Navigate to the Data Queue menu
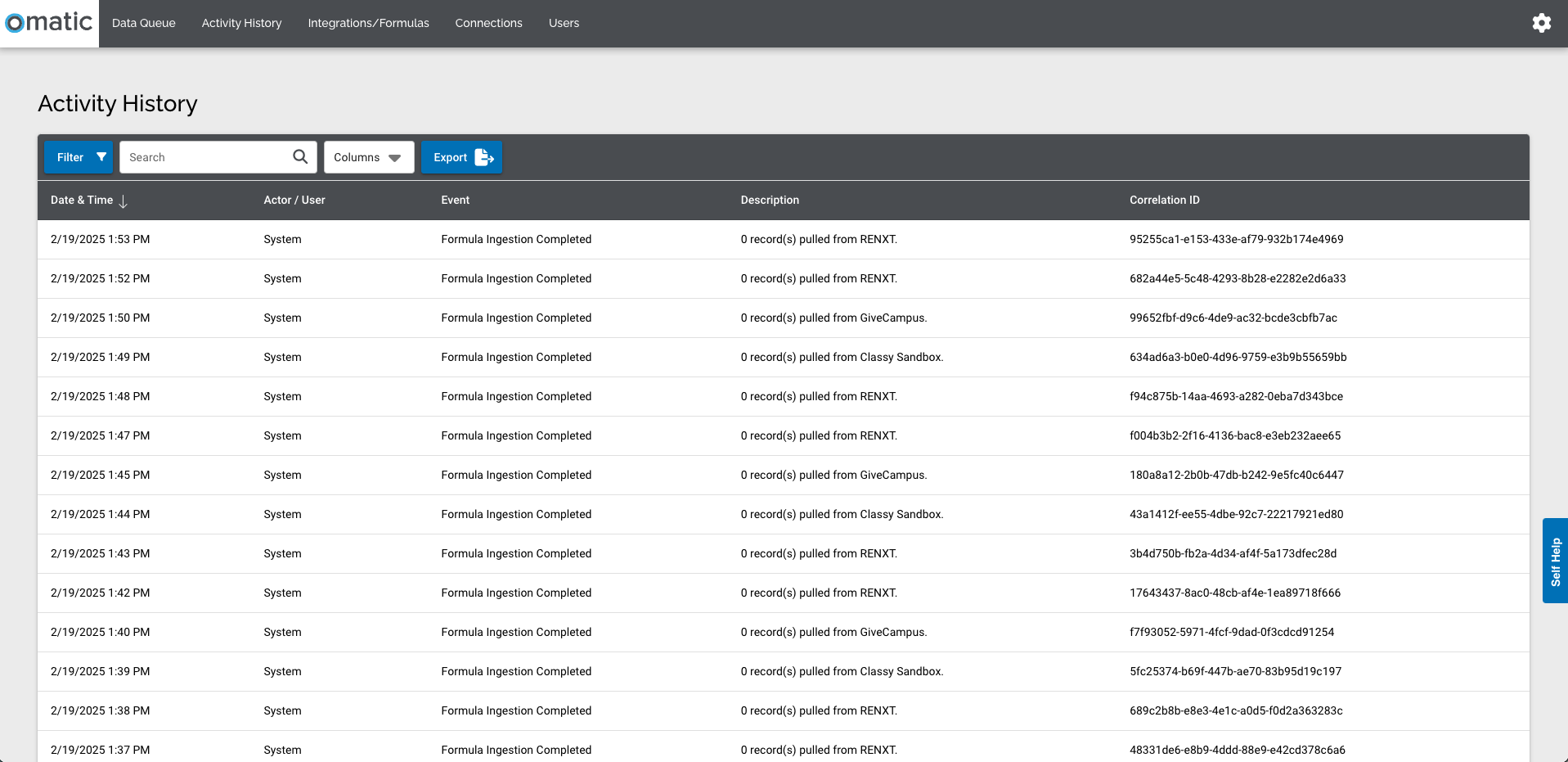The height and width of the screenshot is (762, 1568). click(x=143, y=23)
